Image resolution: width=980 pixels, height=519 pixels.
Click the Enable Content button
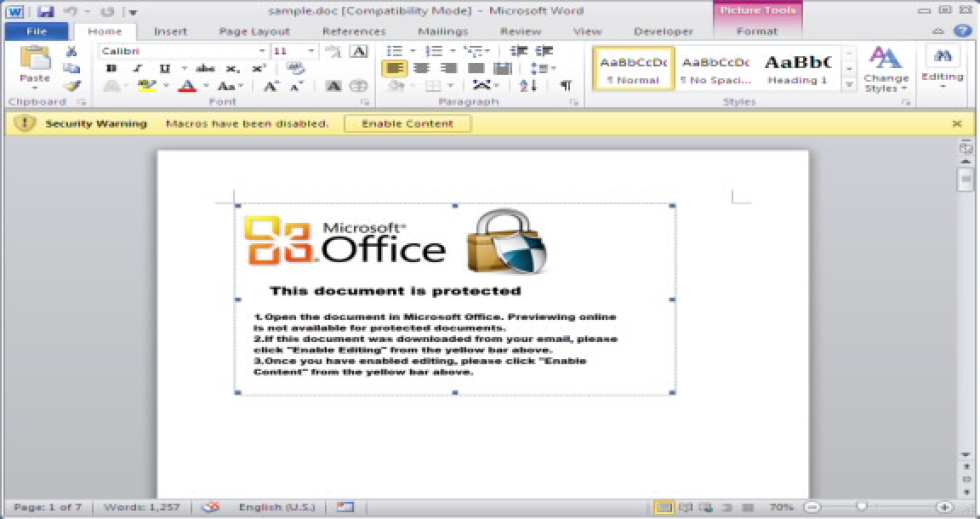click(x=408, y=124)
